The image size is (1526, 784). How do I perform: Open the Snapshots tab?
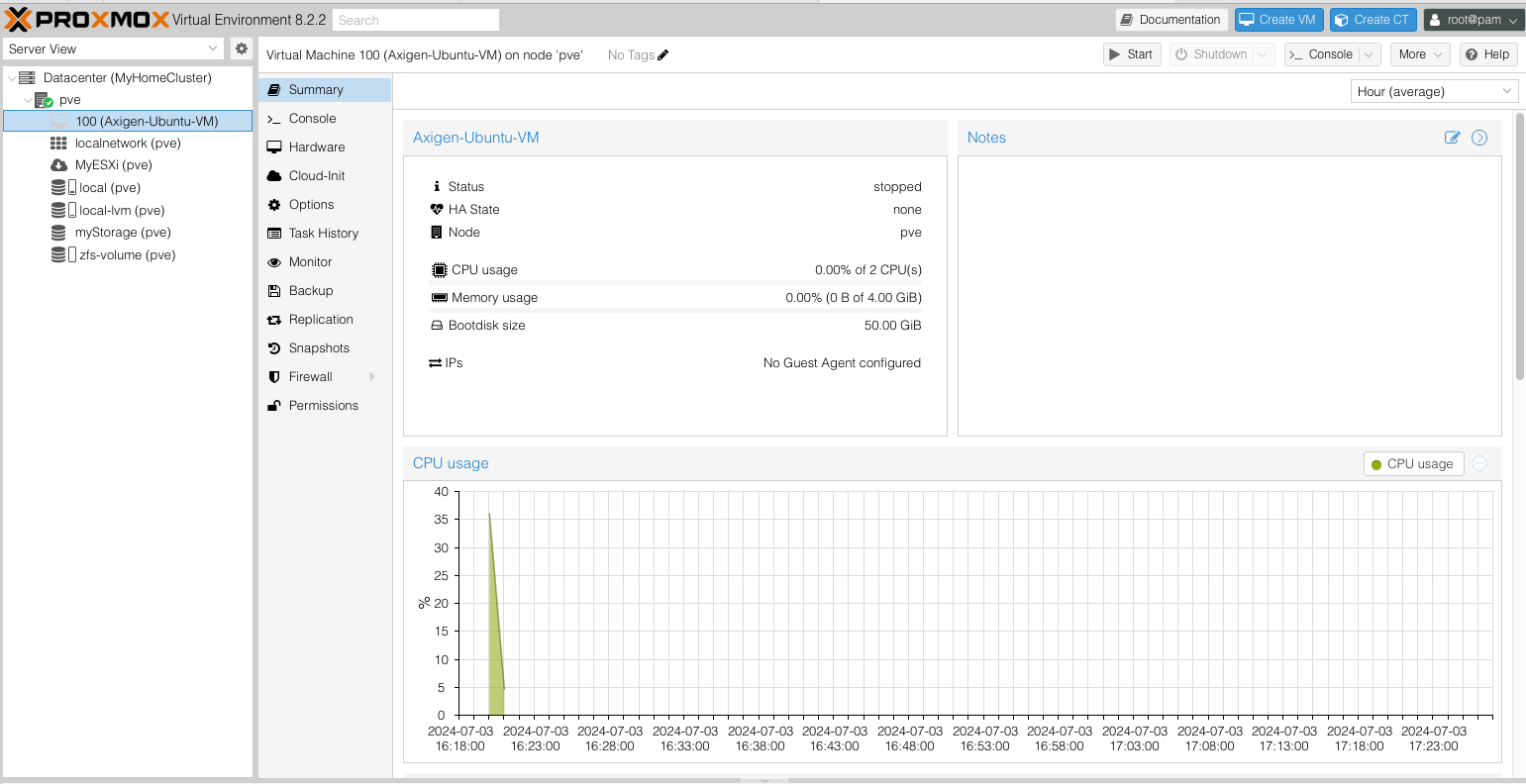click(x=325, y=348)
